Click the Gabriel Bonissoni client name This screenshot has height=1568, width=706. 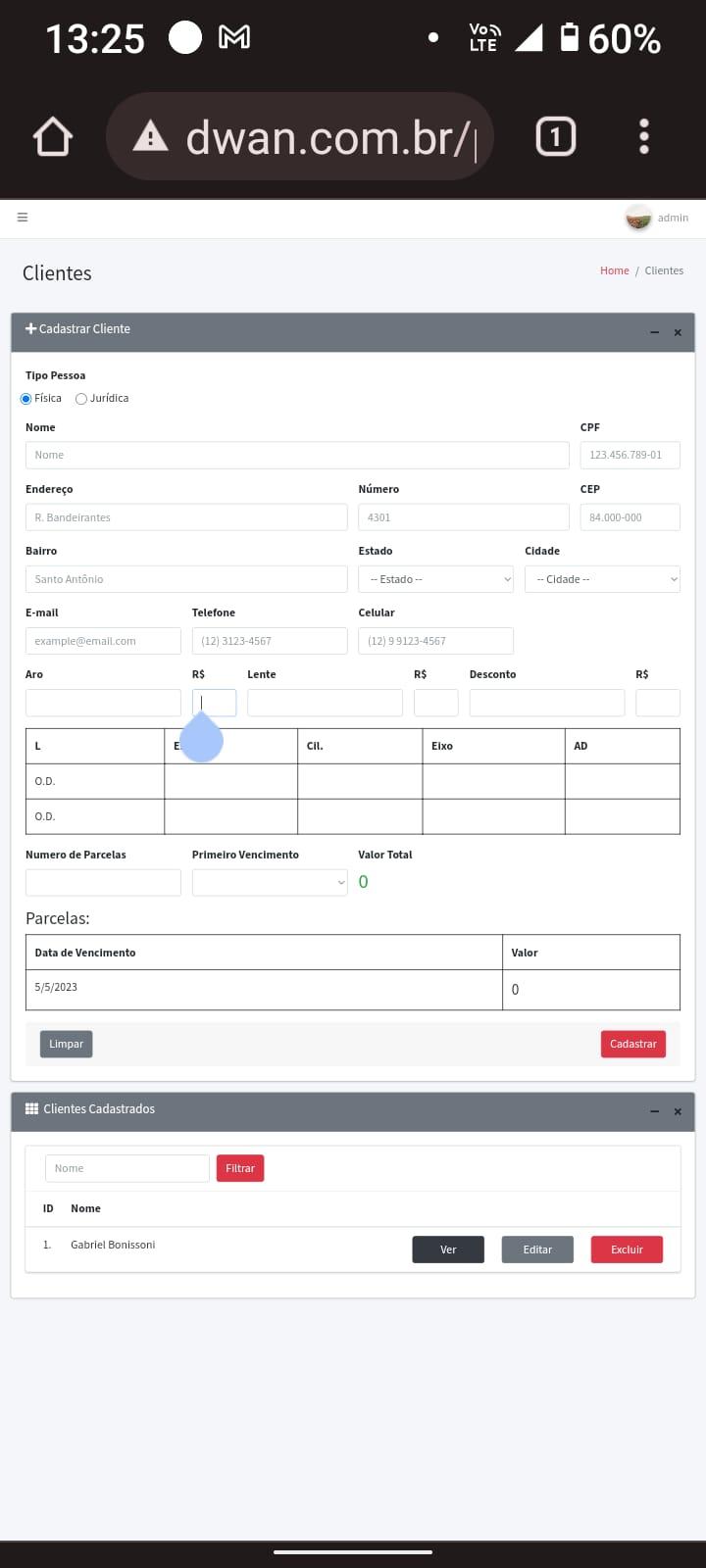(113, 1245)
